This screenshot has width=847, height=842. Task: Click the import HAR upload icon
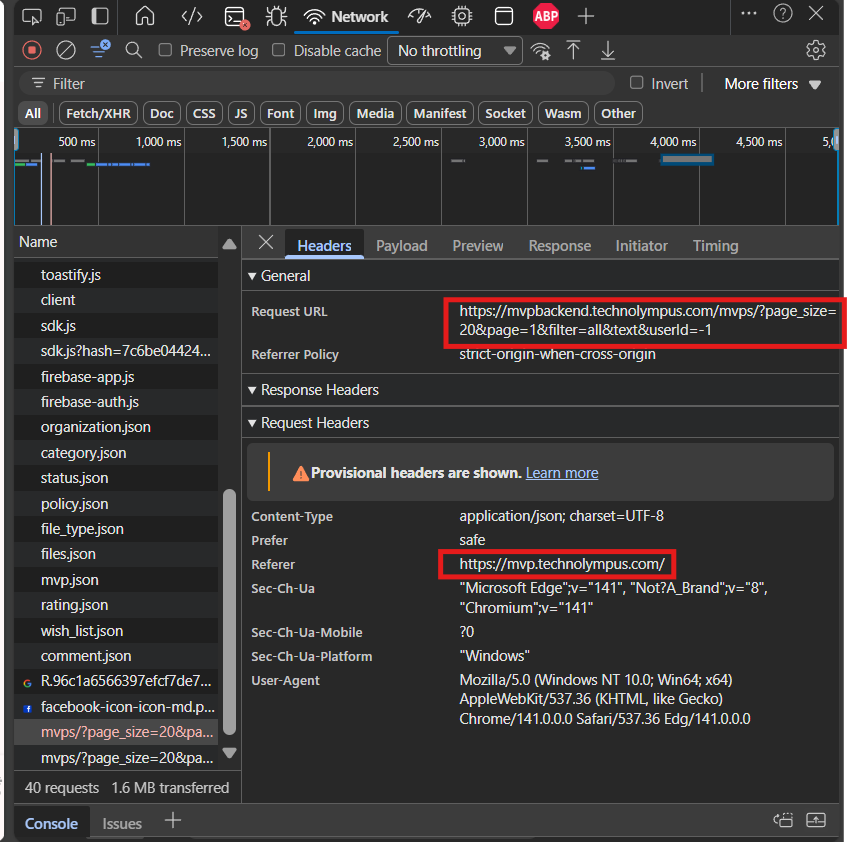pos(573,50)
